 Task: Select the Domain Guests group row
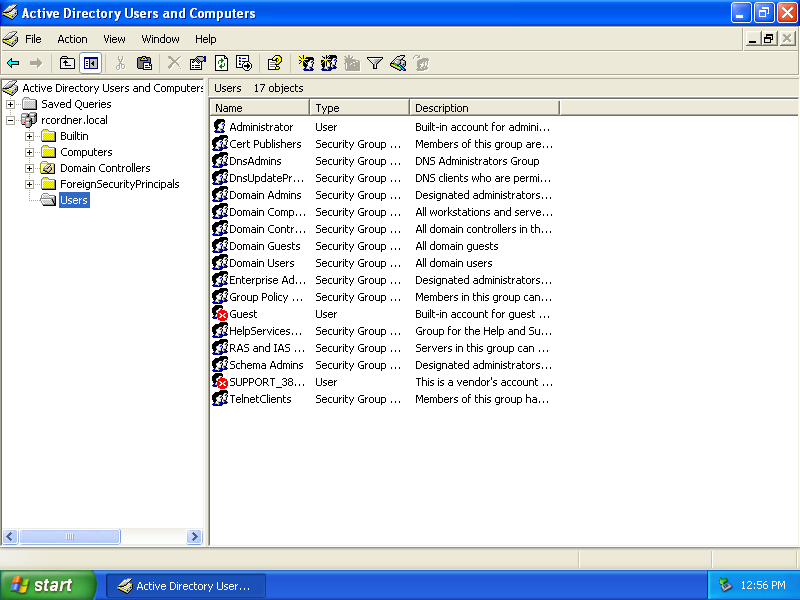pos(383,246)
